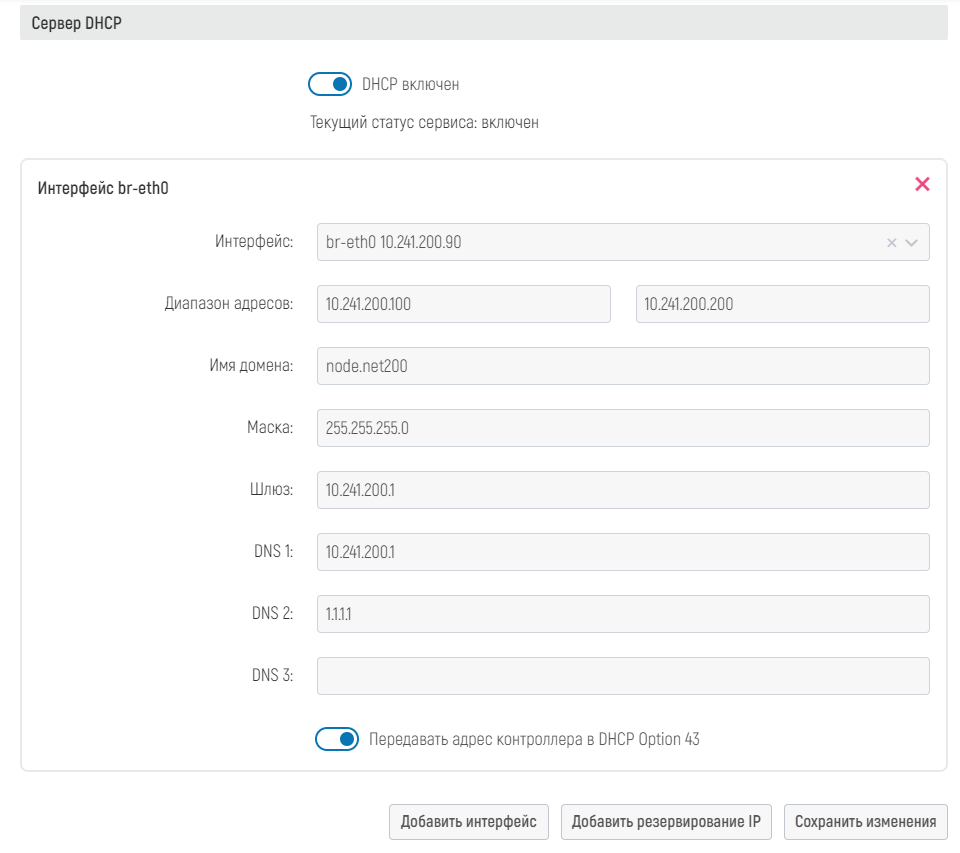This screenshot has height=853, width=960.
Task: Focus the DNS 2 field containing 1.1.1.1
Action: [622, 614]
